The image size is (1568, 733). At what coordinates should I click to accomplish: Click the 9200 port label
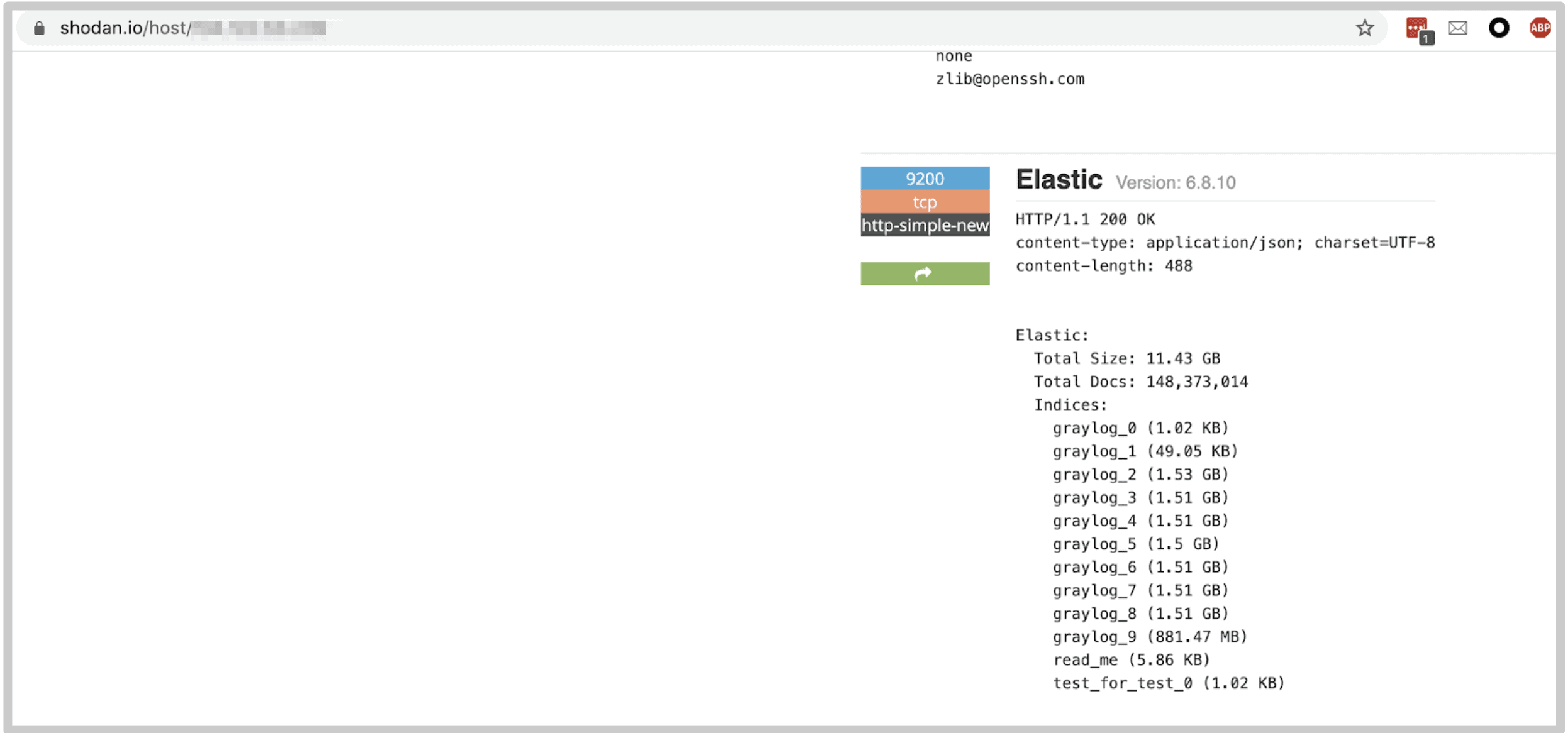click(x=925, y=179)
